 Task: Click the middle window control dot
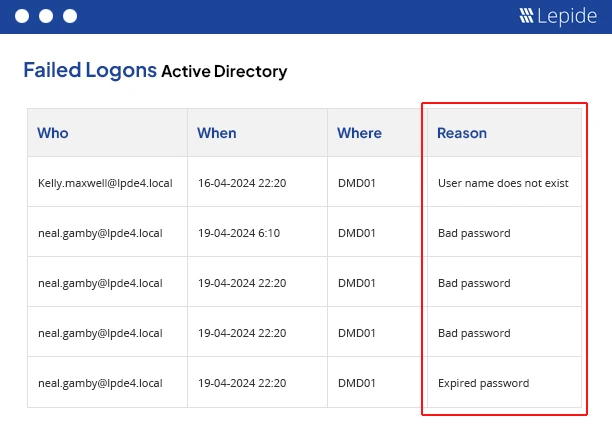(45, 16)
